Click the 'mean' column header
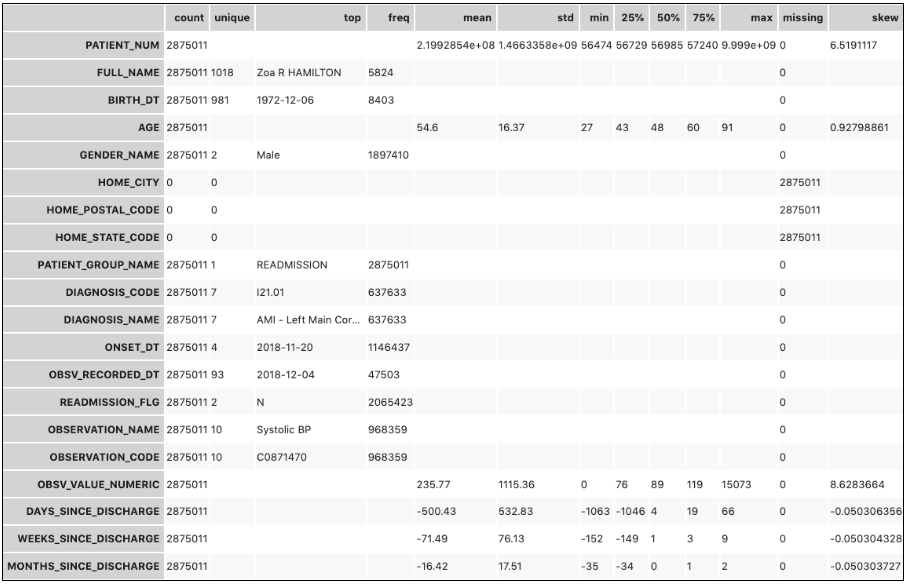906x584 pixels. (455, 18)
